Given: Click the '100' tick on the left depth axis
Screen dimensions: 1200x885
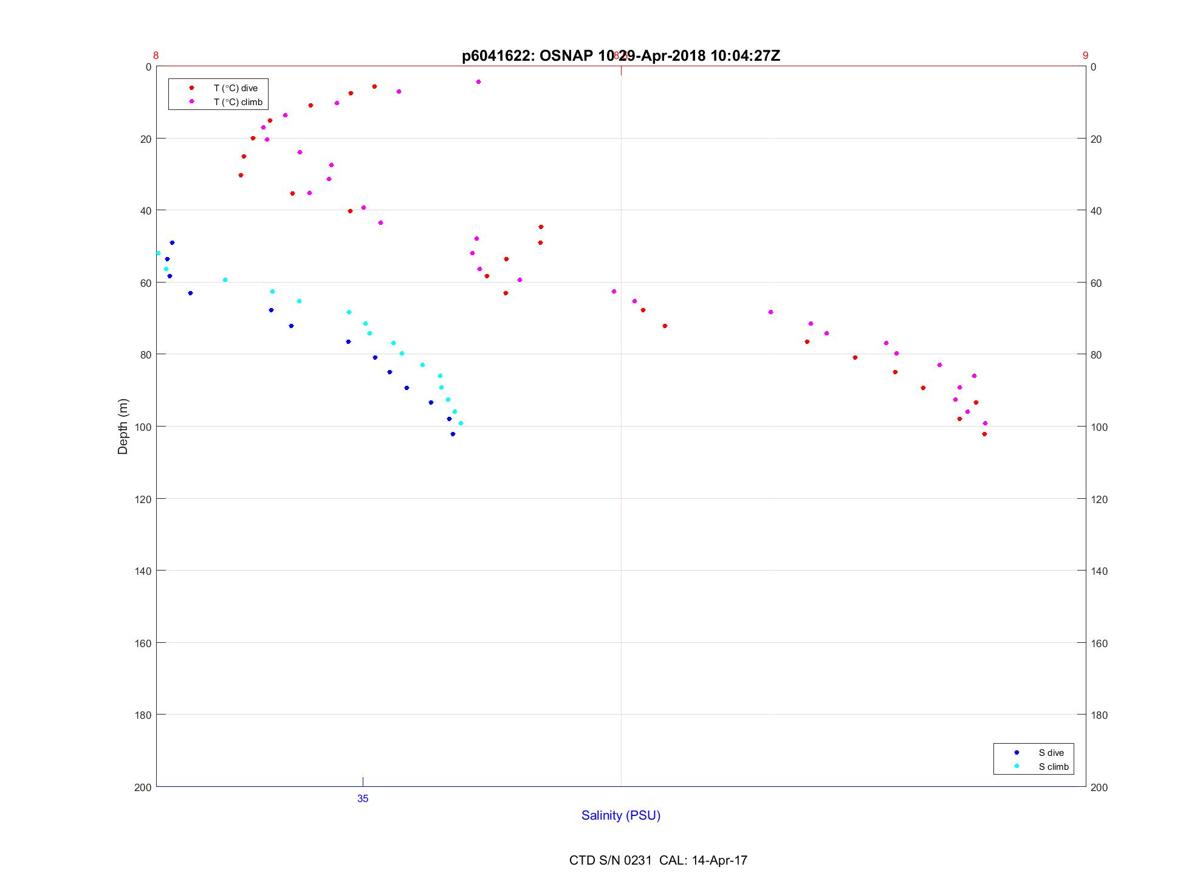Looking at the screenshot, I should coord(142,427).
